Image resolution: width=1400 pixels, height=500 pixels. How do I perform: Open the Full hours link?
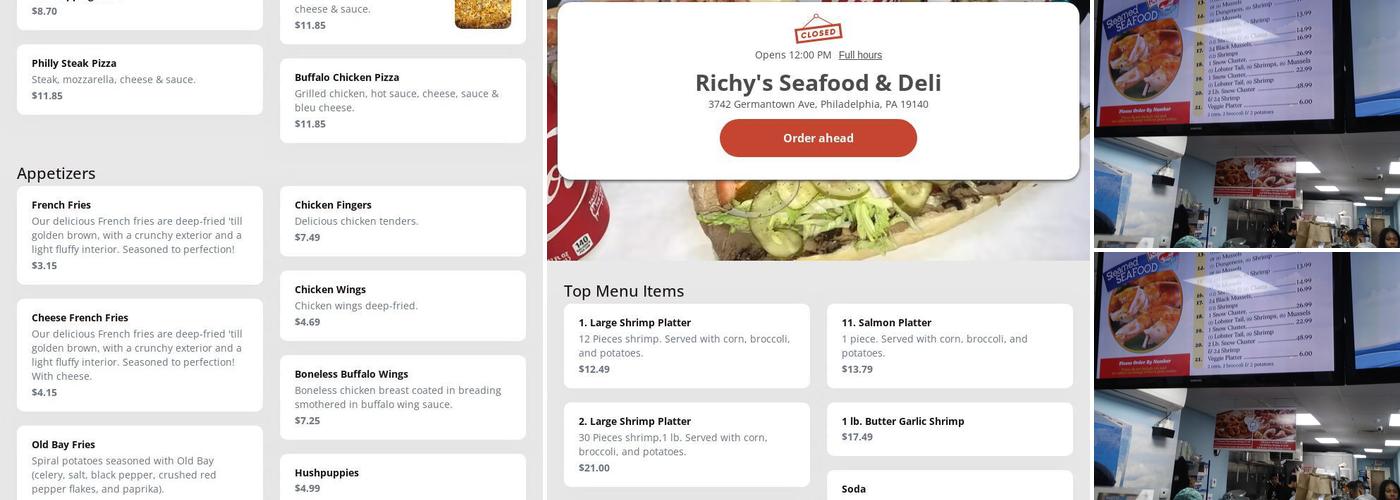[x=860, y=55]
